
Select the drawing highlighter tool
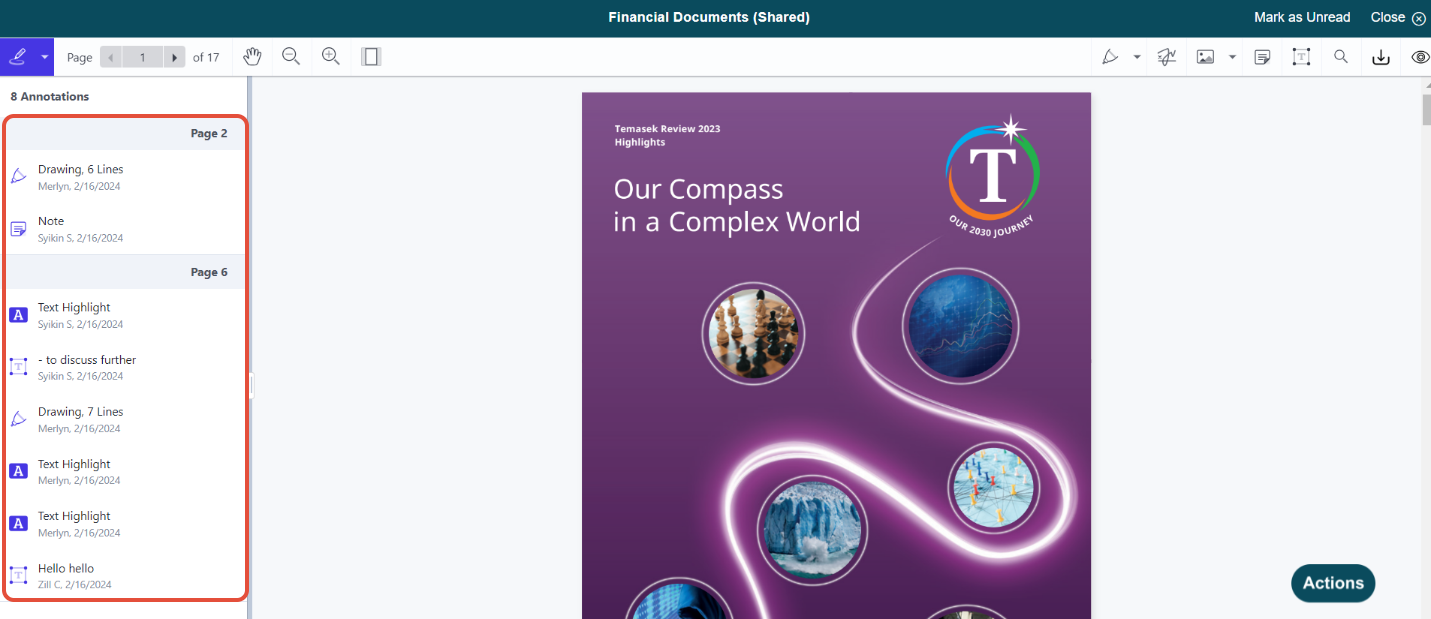pyautogui.click(x=1109, y=57)
